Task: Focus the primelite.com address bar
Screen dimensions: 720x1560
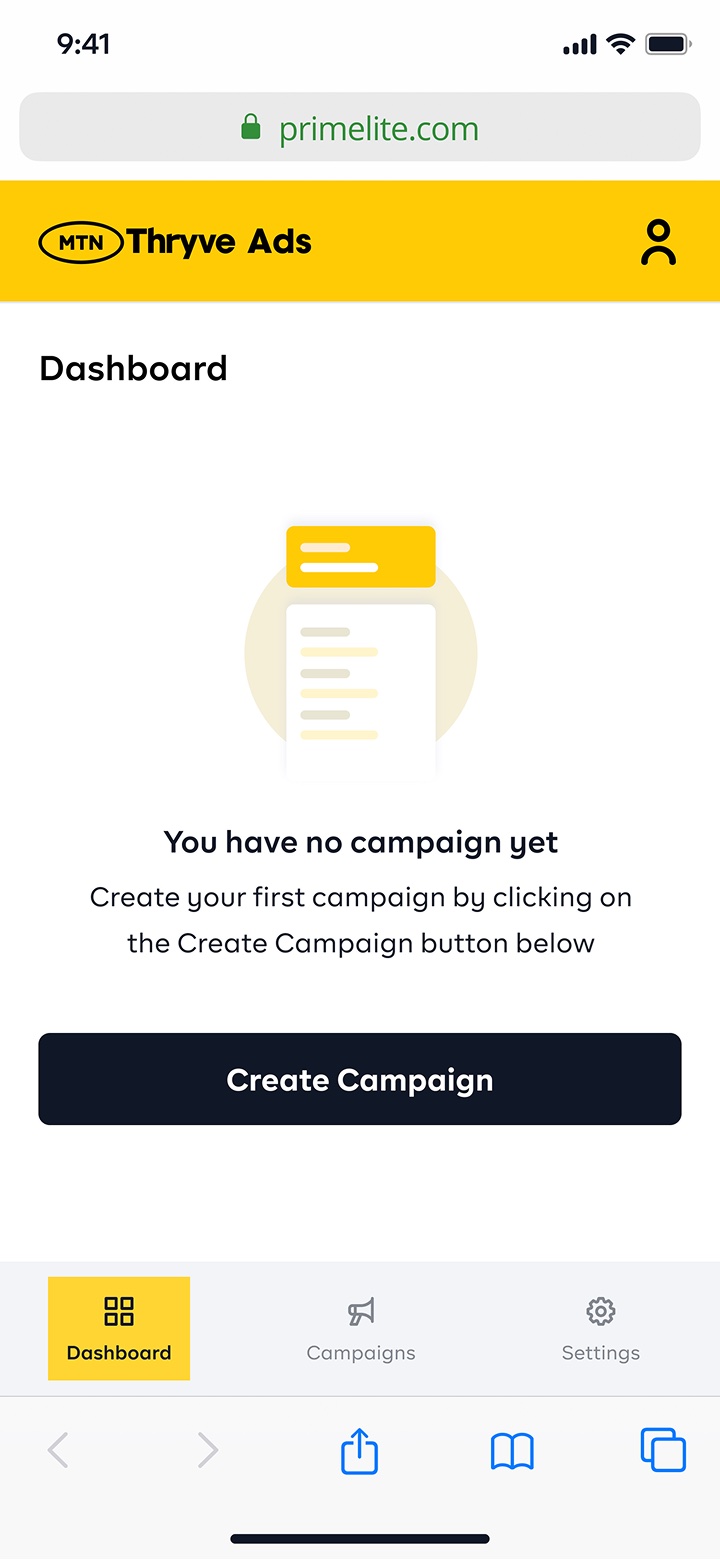Action: 360,127
